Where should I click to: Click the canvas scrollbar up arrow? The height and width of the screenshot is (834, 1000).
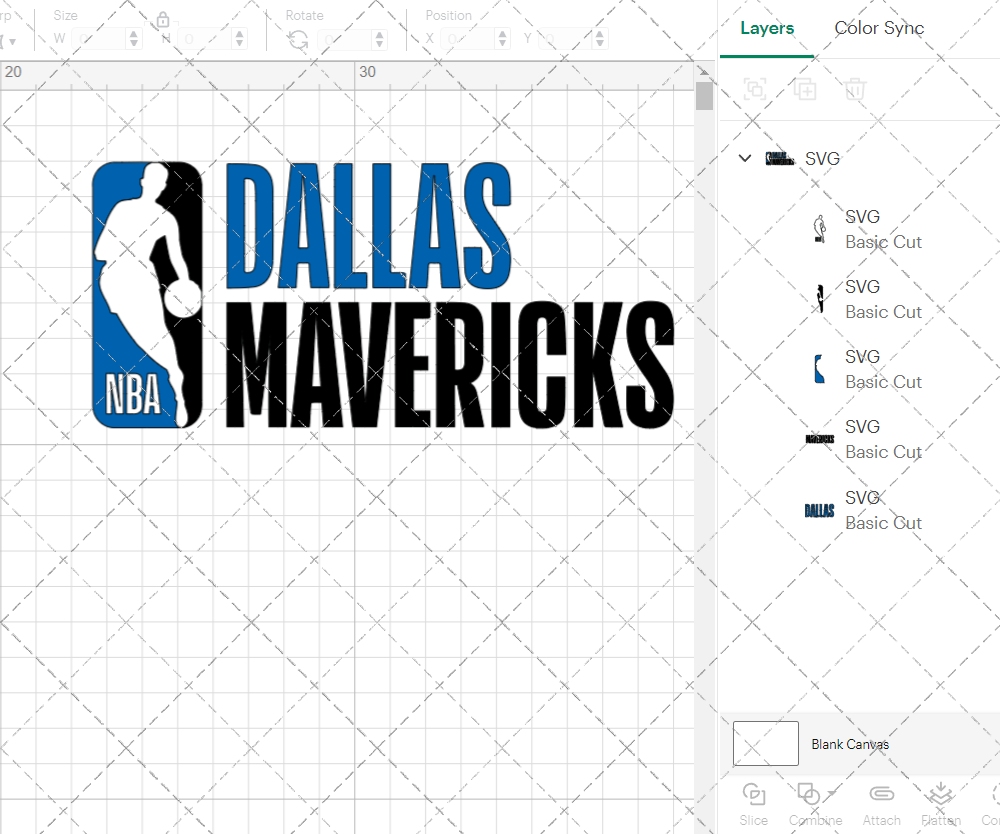click(704, 71)
